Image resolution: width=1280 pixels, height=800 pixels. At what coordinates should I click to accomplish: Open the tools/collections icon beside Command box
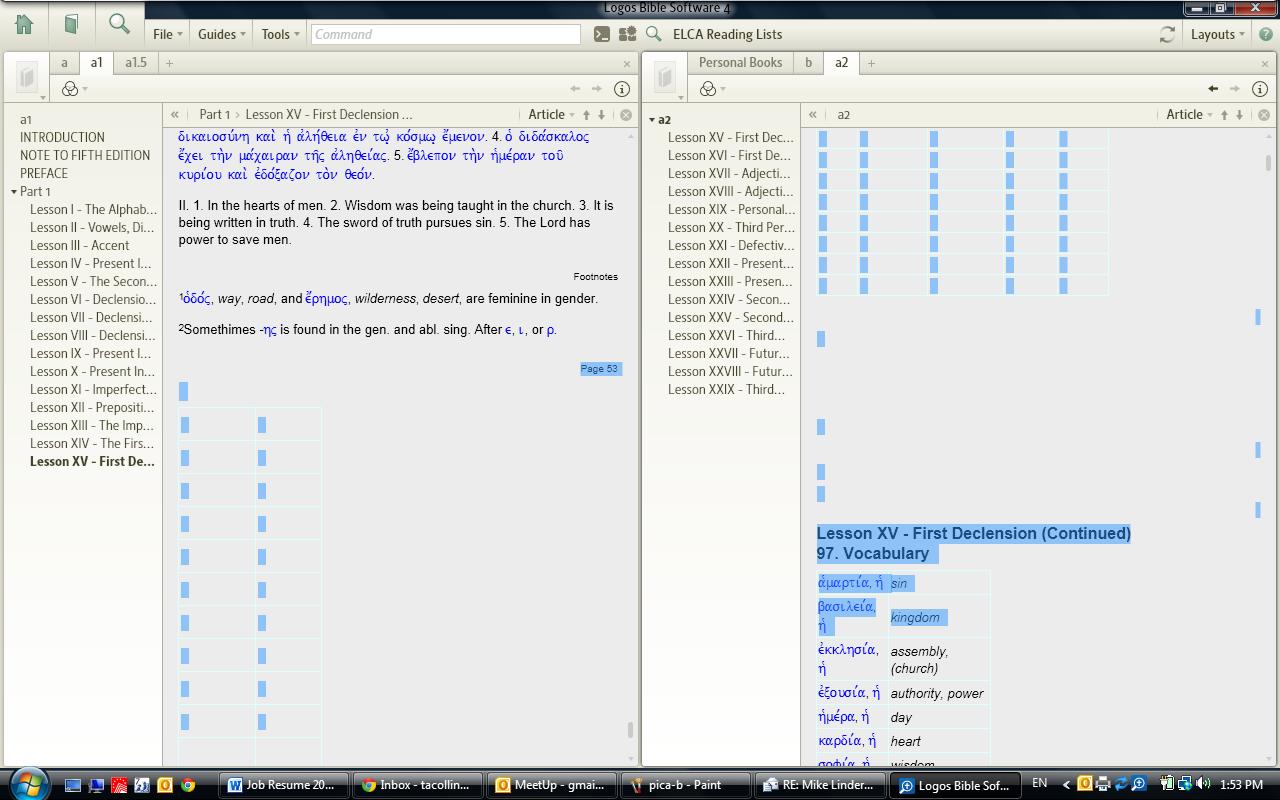[628, 34]
